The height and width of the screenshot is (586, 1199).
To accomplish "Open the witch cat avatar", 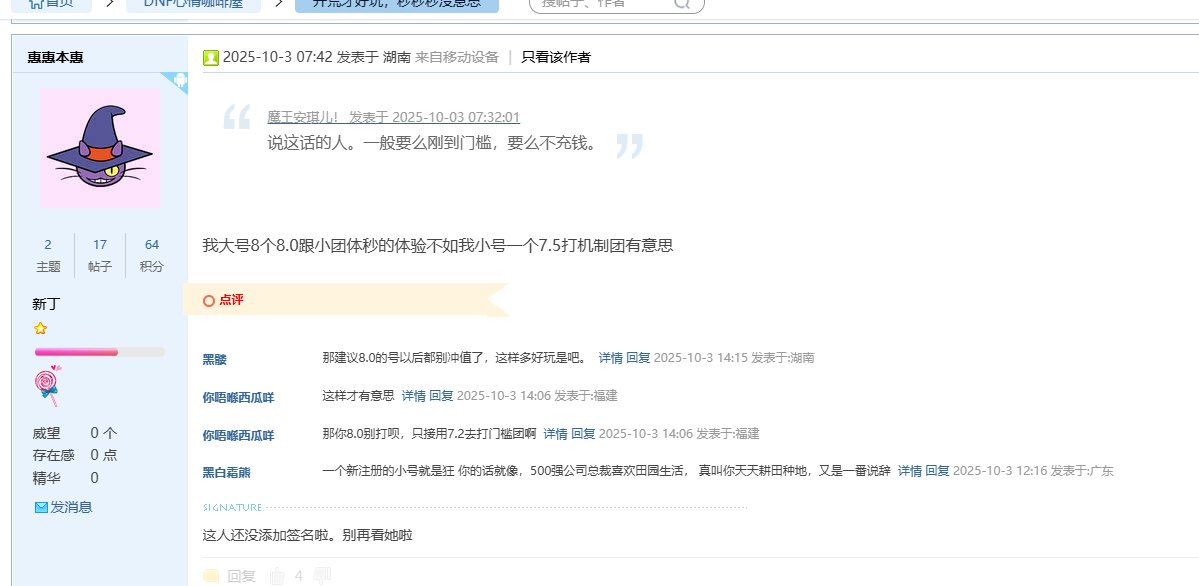I will [x=99, y=147].
